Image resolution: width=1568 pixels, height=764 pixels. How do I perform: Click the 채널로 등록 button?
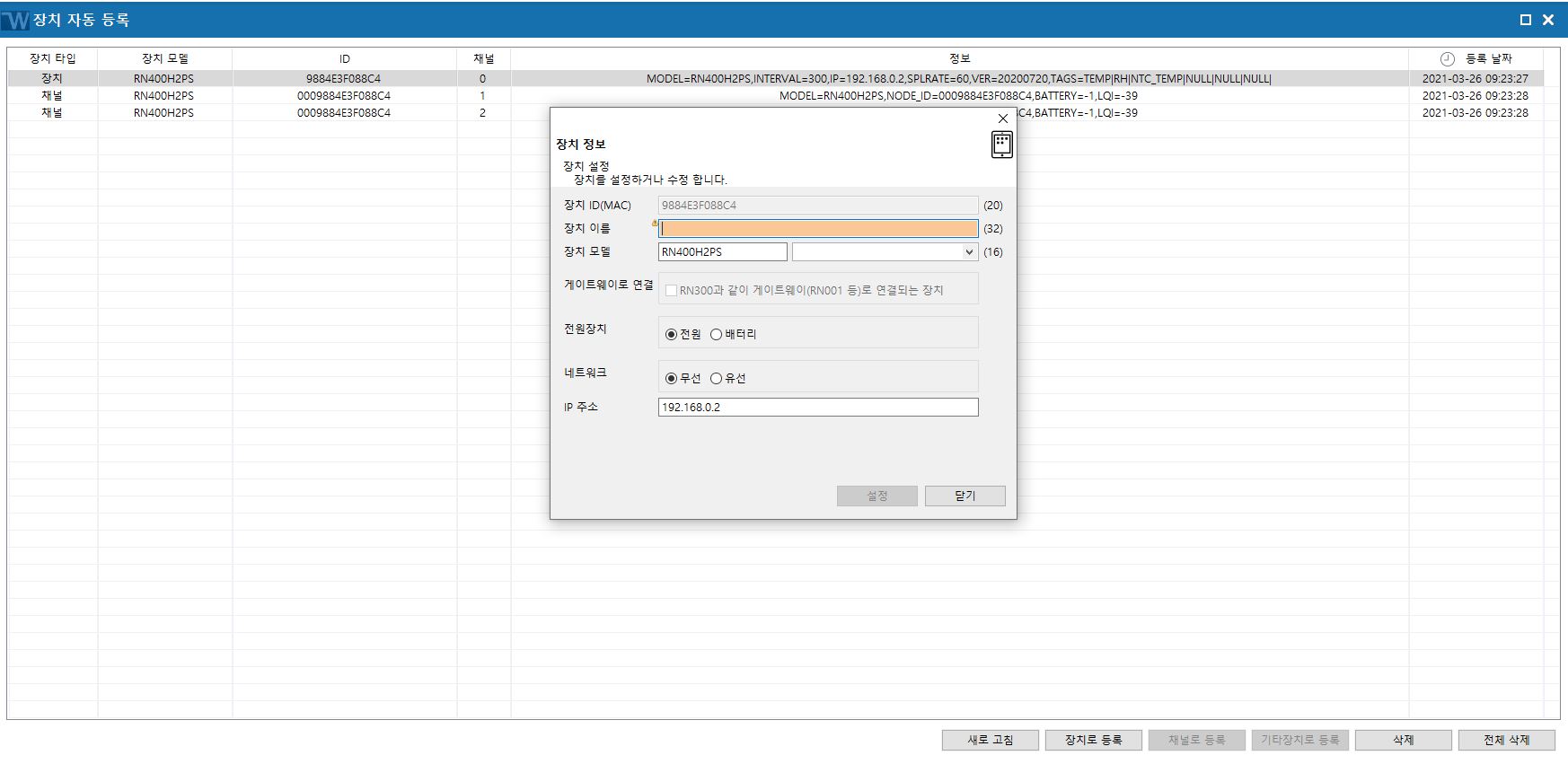pyautogui.click(x=1197, y=740)
